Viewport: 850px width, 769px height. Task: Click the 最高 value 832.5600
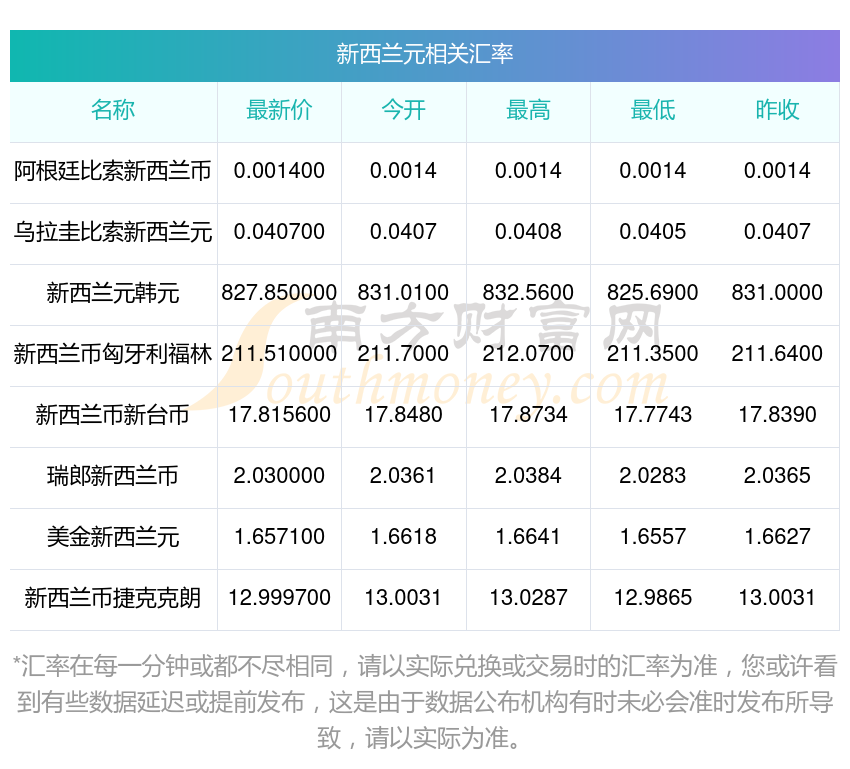tap(528, 293)
